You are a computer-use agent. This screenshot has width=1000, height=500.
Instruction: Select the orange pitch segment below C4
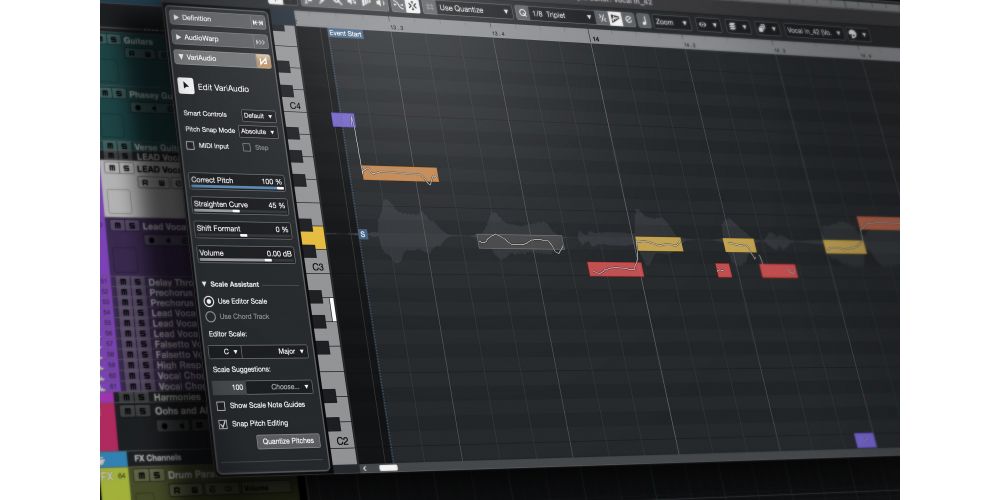pyautogui.click(x=400, y=174)
